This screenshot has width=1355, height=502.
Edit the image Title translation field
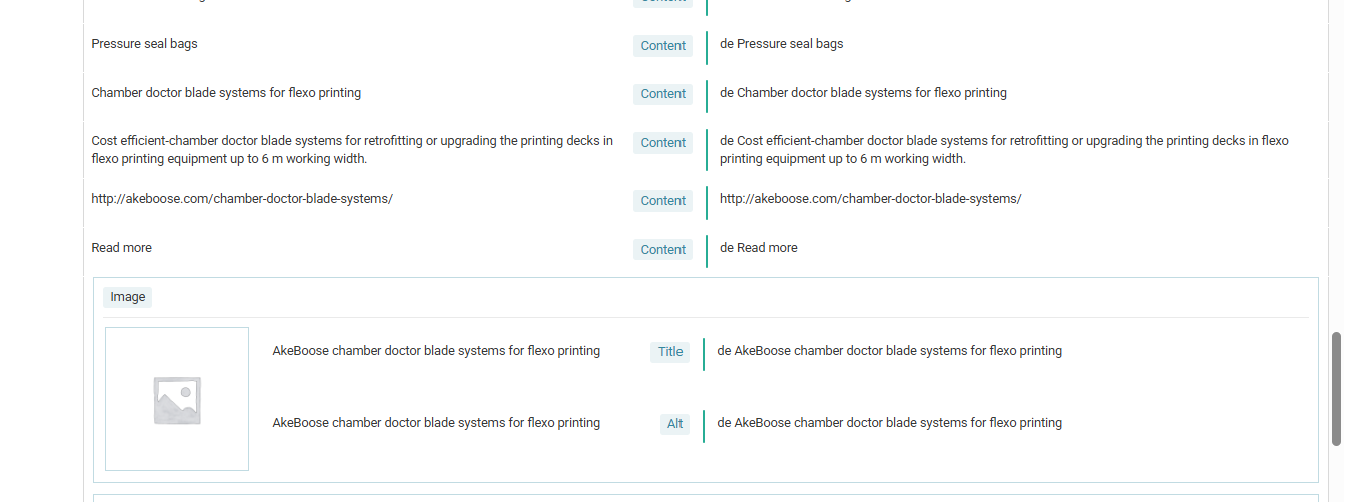1010,351
